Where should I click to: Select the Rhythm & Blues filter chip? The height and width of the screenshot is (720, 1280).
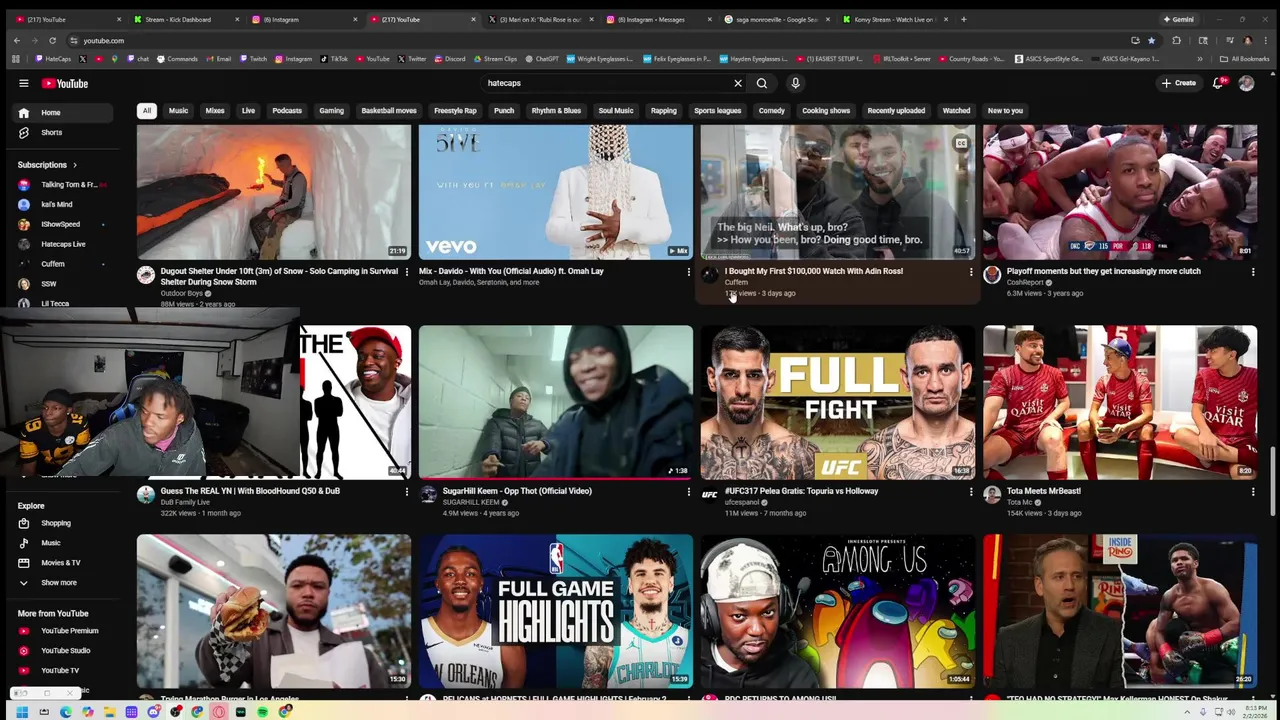point(556,111)
